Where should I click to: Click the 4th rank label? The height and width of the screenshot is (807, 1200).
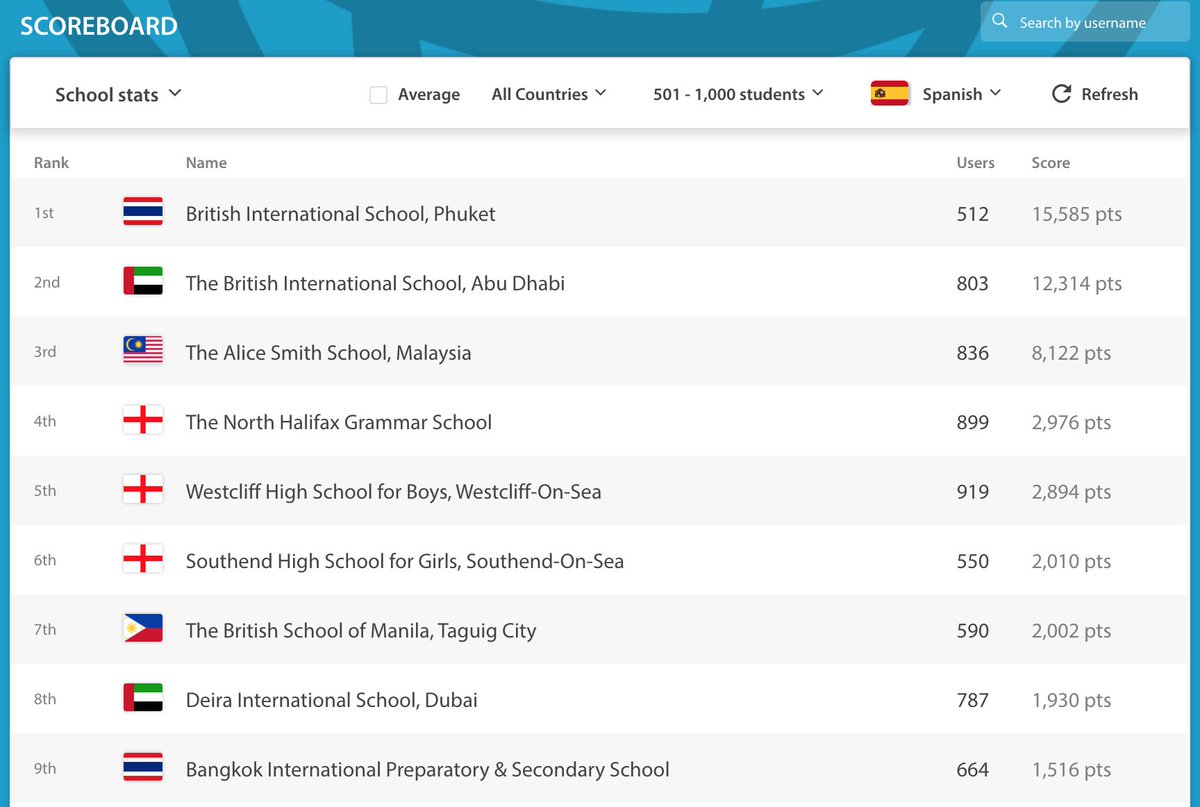click(x=45, y=421)
